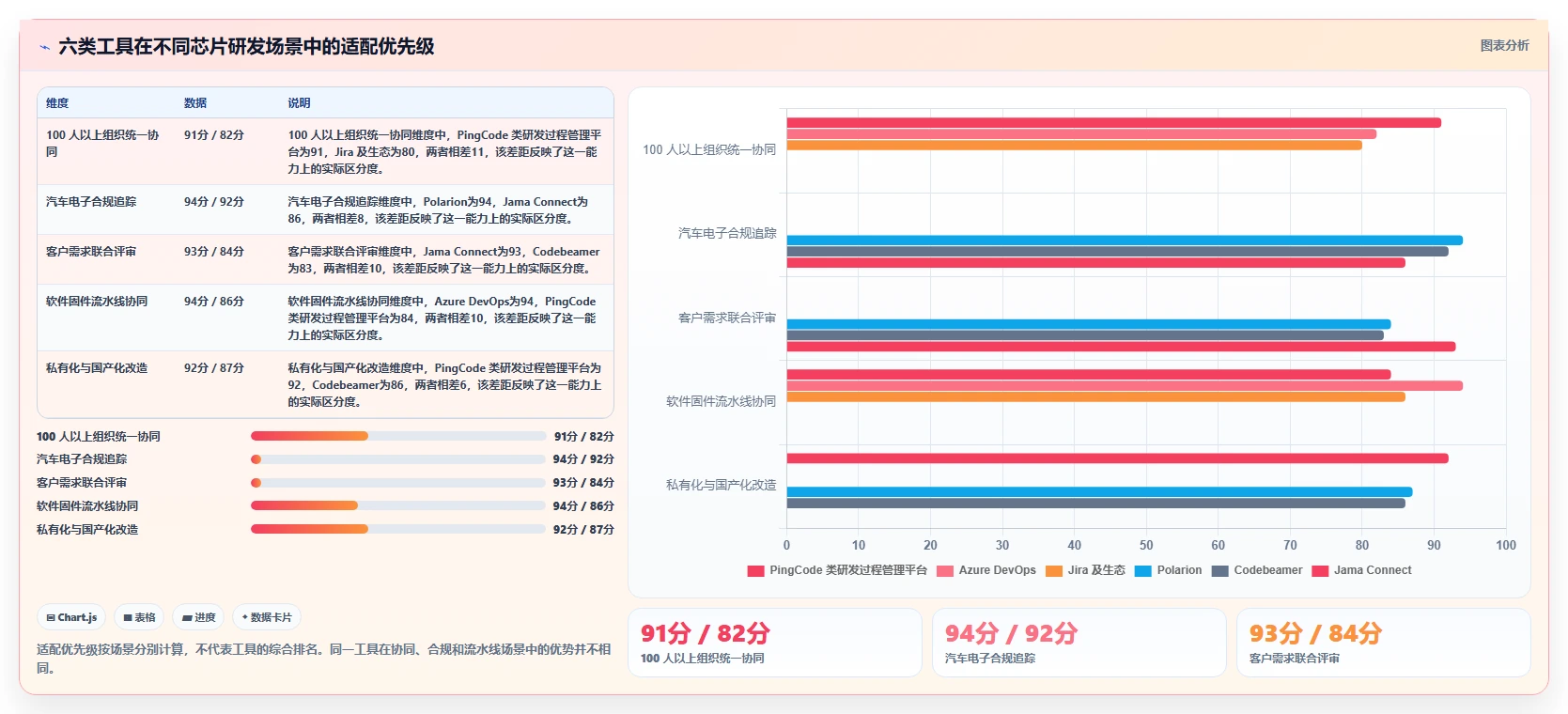Hide the Codebeamer dataset via legend
1568x714 pixels.
tap(1257, 570)
